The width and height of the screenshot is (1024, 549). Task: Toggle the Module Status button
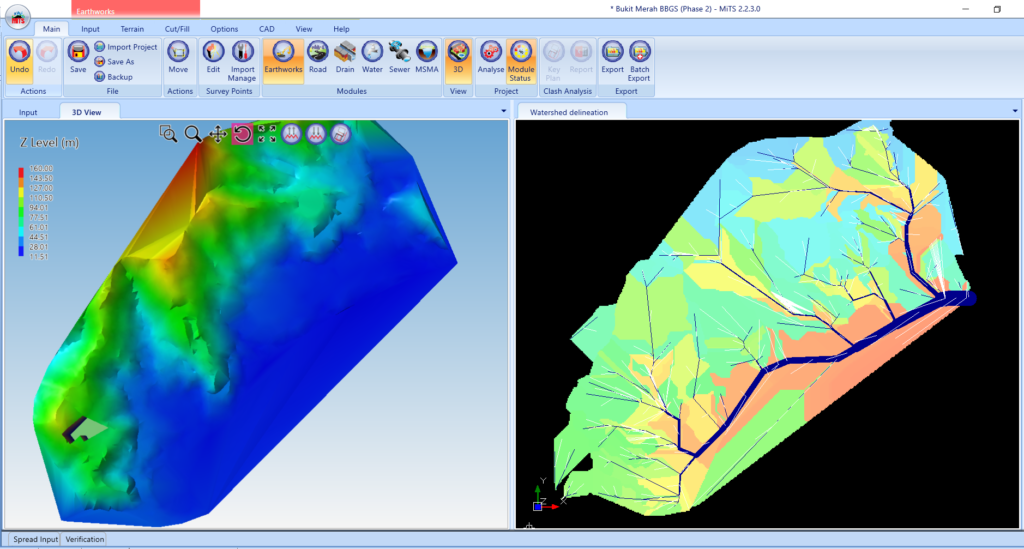tap(520, 61)
